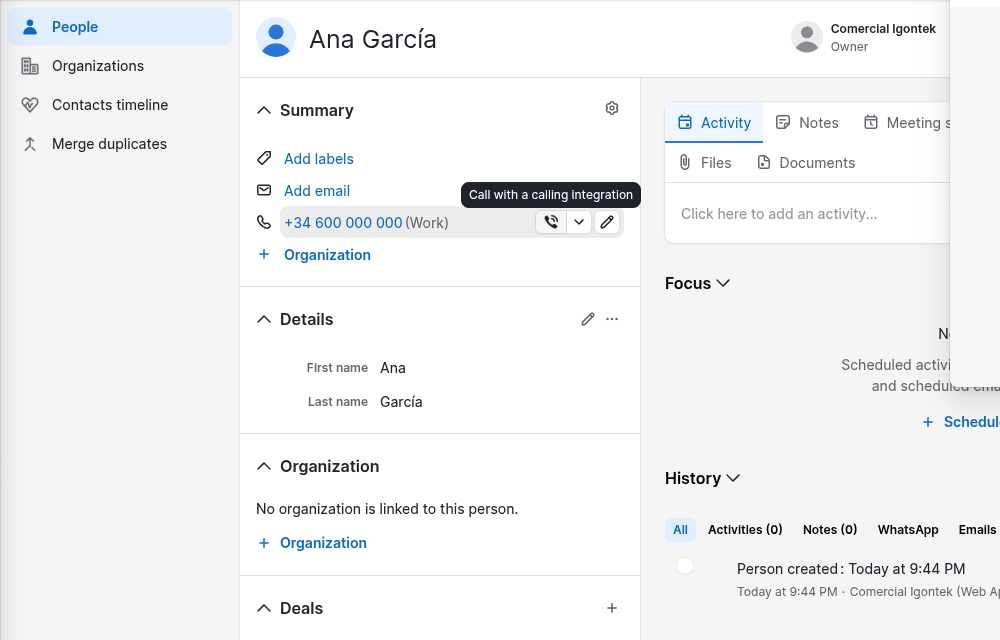Click No organization is linked text

387,509
